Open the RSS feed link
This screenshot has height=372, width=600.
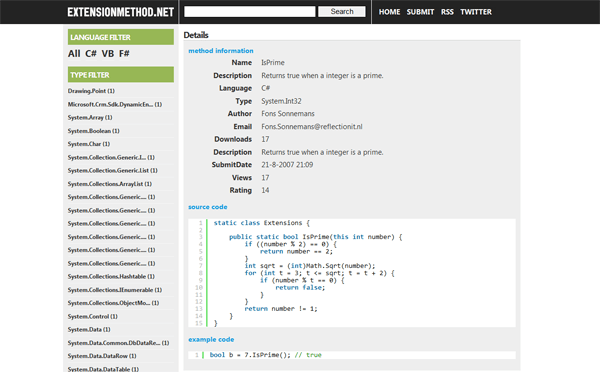pyautogui.click(x=447, y=12)
